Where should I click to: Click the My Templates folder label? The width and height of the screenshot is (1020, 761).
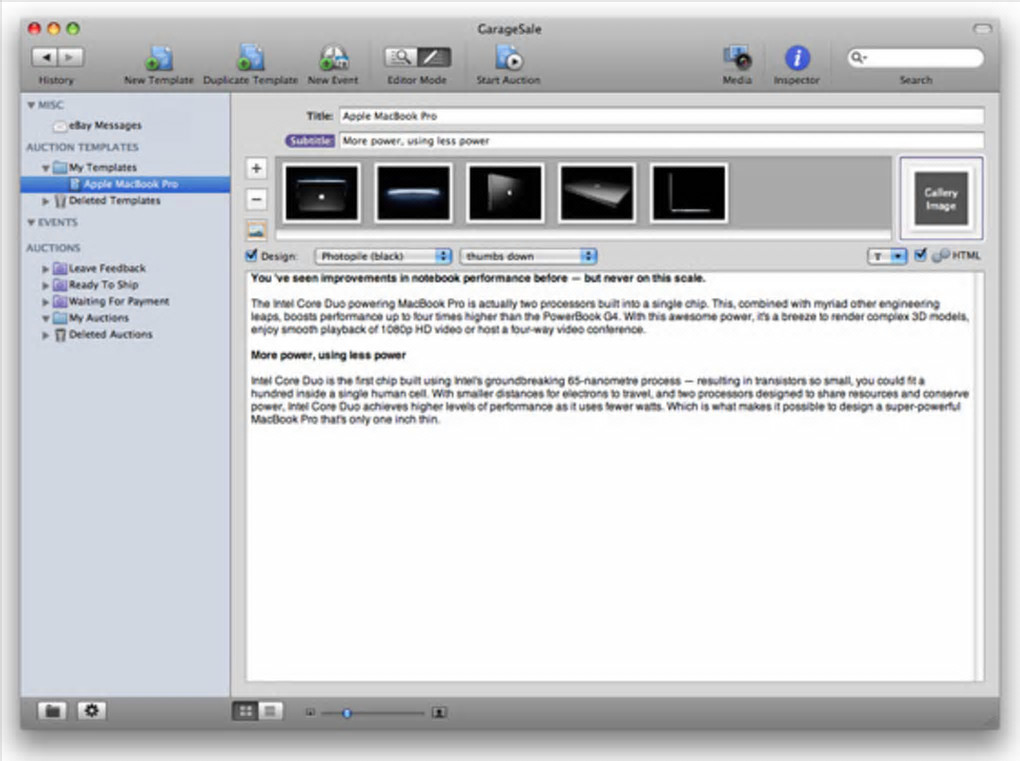103,168
